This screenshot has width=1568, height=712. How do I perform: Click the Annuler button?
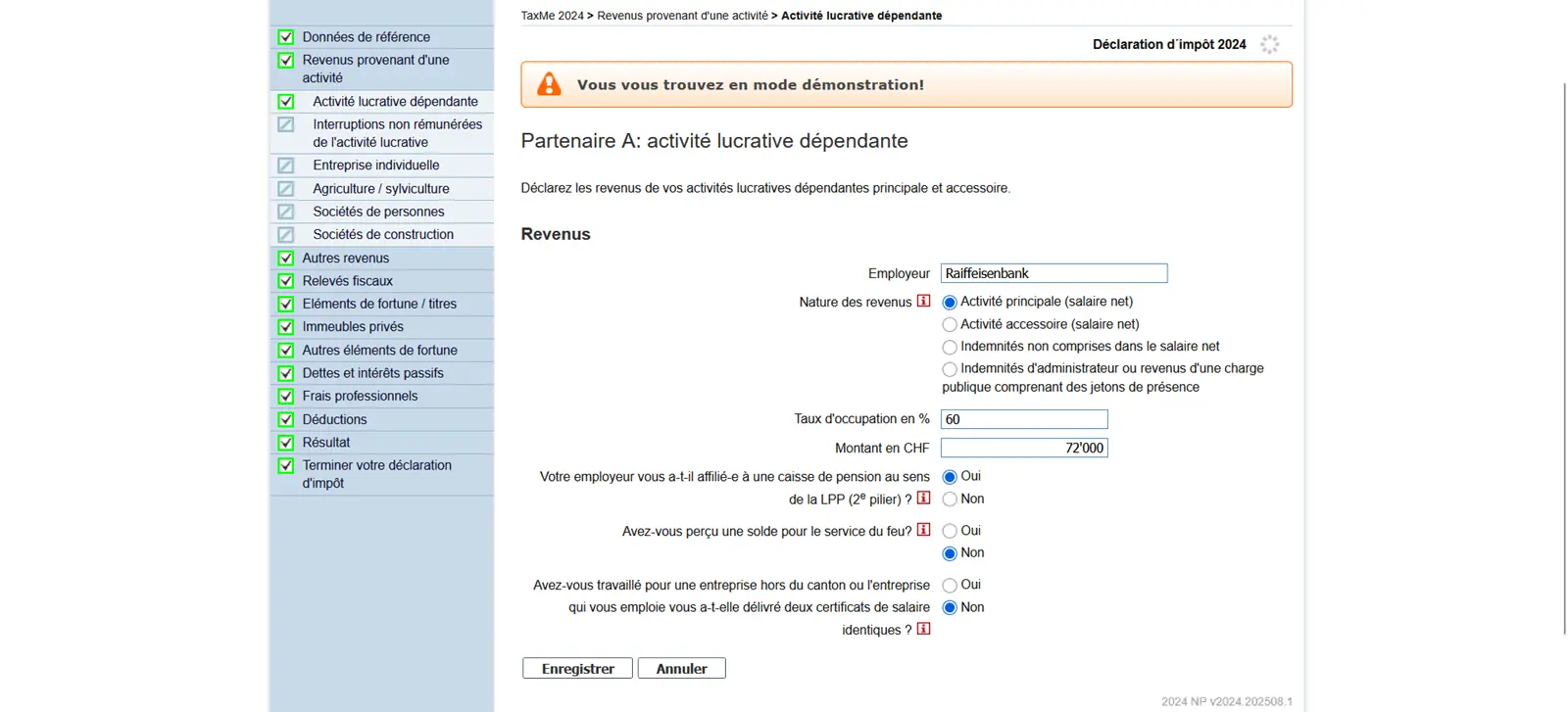(681, 668)
